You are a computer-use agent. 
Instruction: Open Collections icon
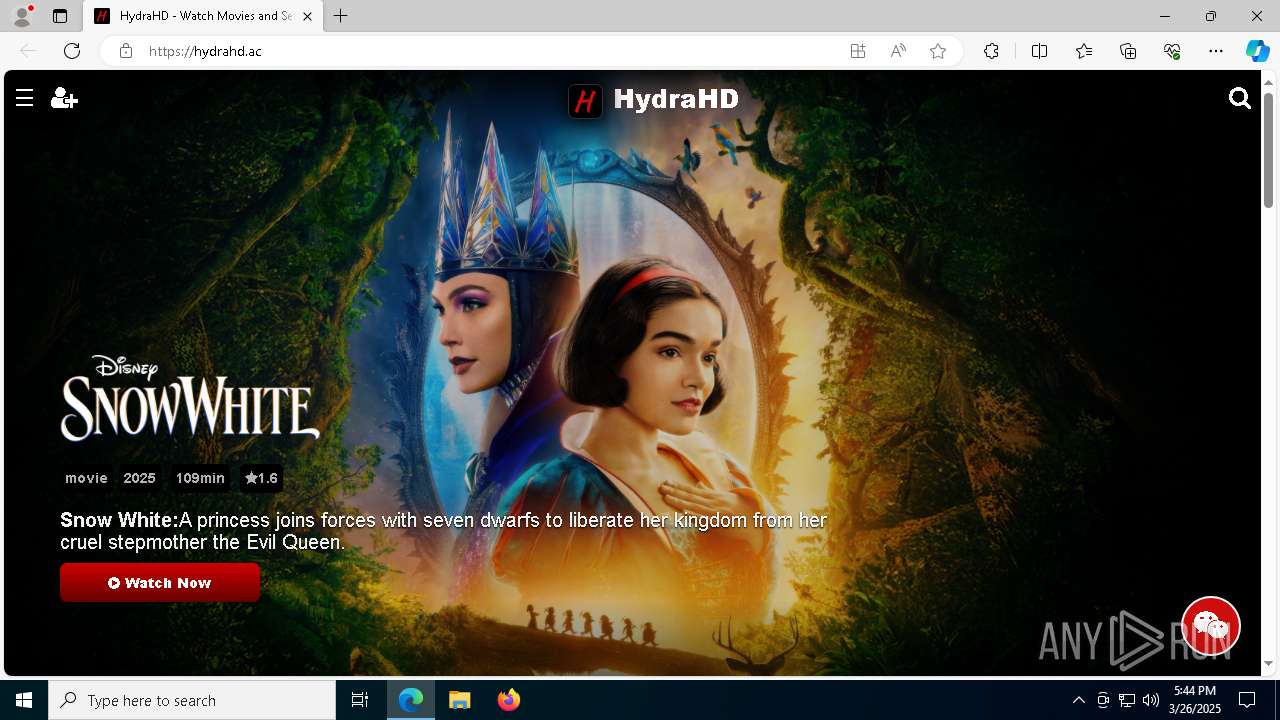pyautogui.click(x=1128, y=51)
